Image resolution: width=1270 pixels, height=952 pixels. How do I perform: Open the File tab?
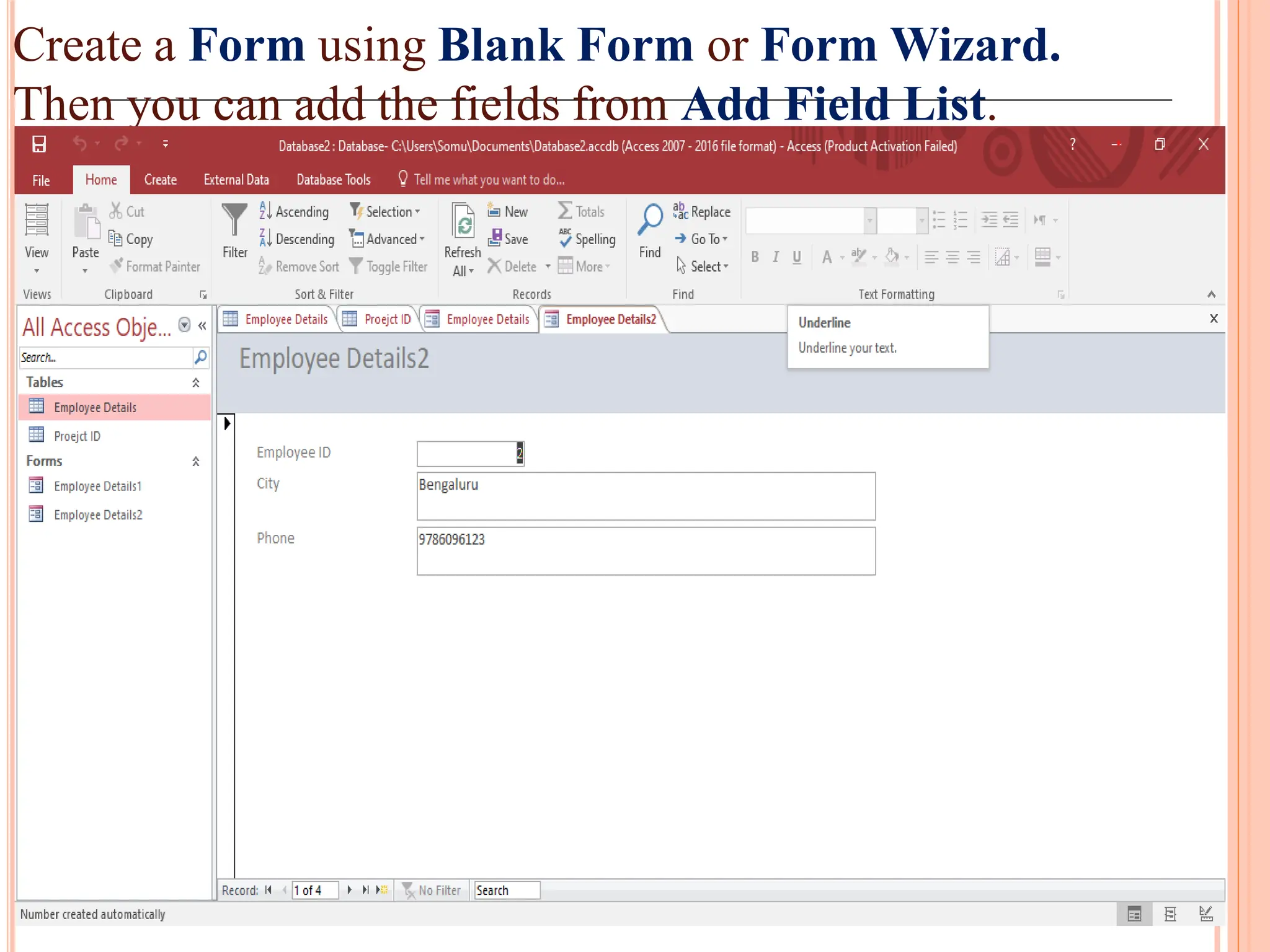[x=42, y=180]
